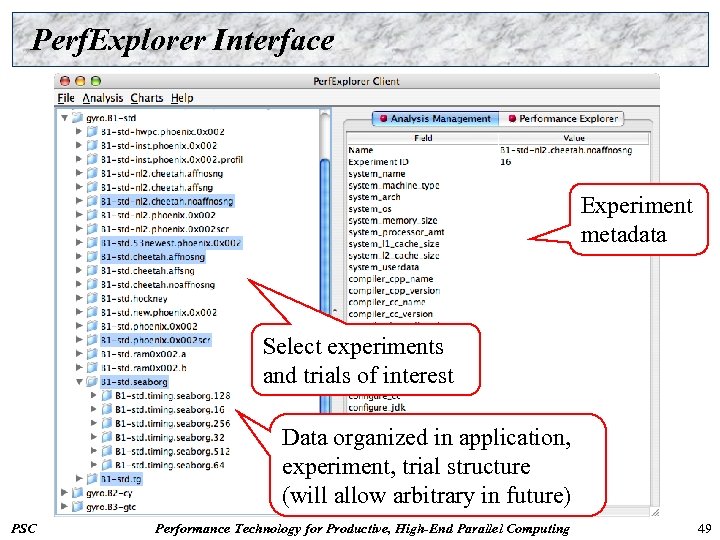This screenshot has width=720, height=540.
Task: Click folder icon of B1-std.cheetah.affsng
Action: (x=92, y=270)
